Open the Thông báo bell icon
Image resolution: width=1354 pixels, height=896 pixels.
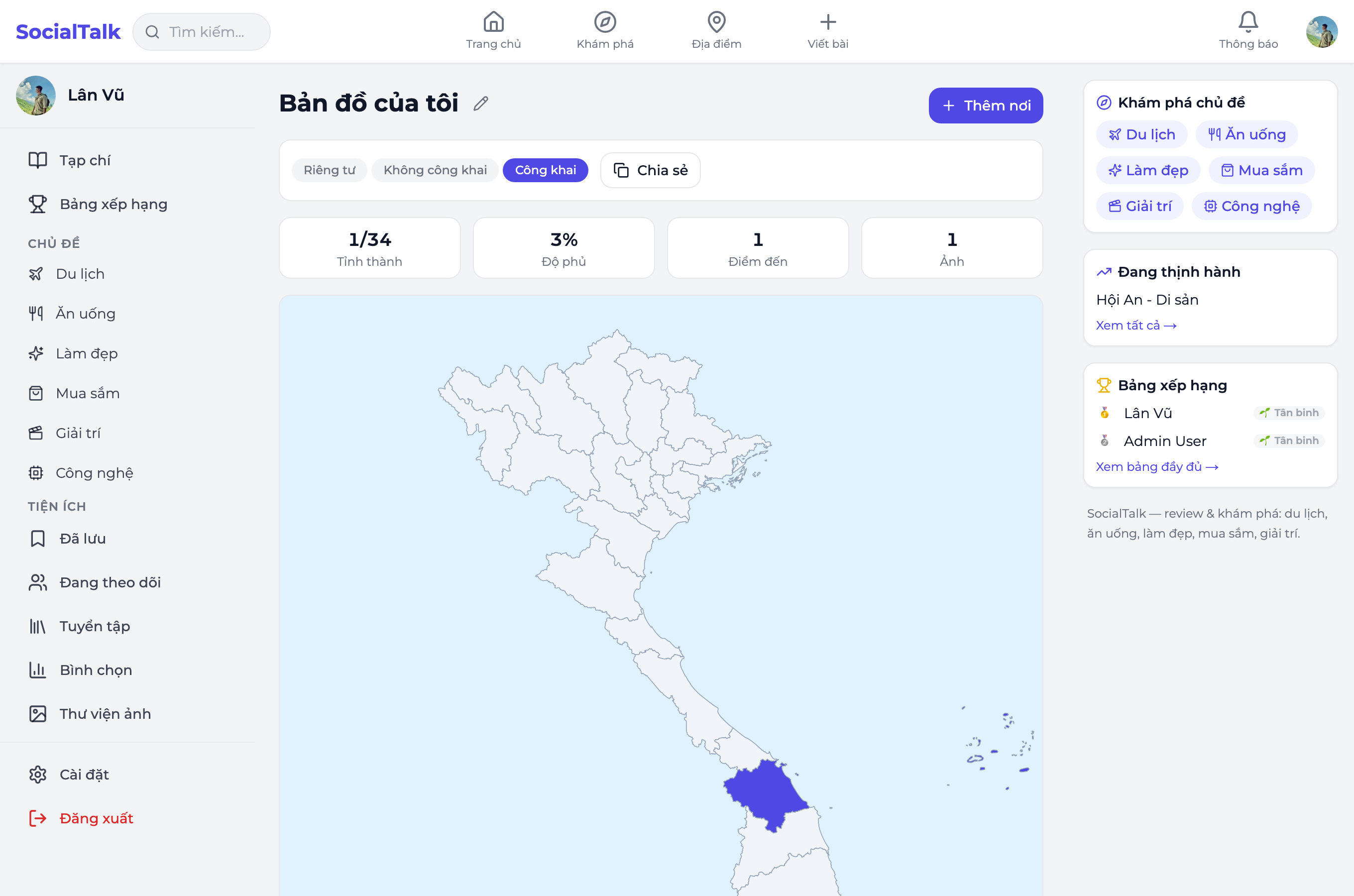pos(1248,22)
